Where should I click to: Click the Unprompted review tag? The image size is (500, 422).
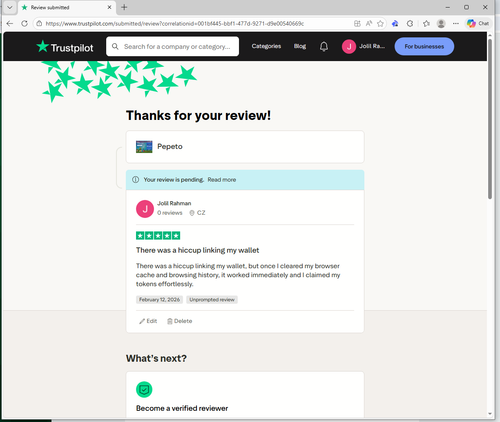click(x=212, y=300)
